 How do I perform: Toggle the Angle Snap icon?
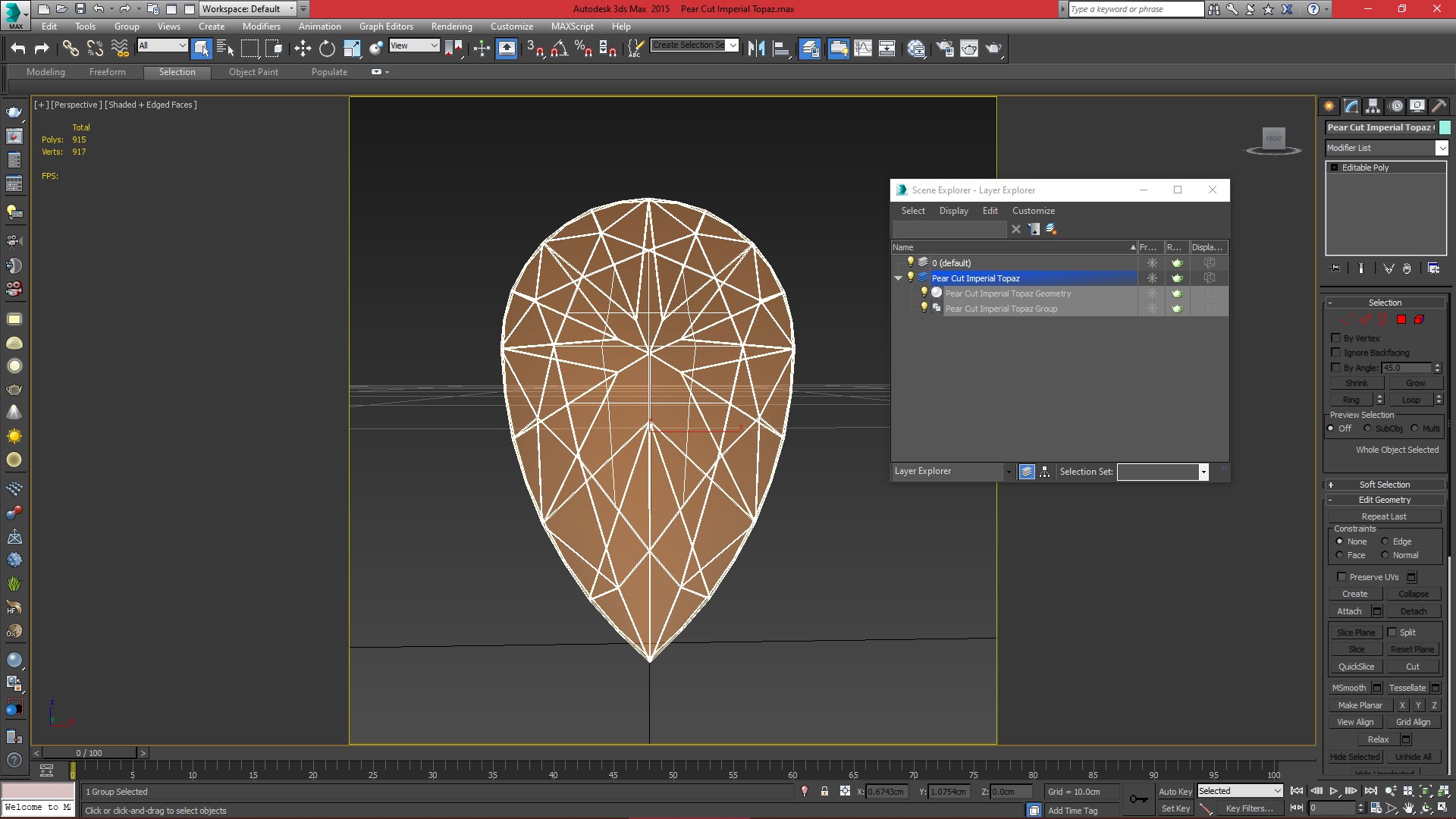pos(560,49)
